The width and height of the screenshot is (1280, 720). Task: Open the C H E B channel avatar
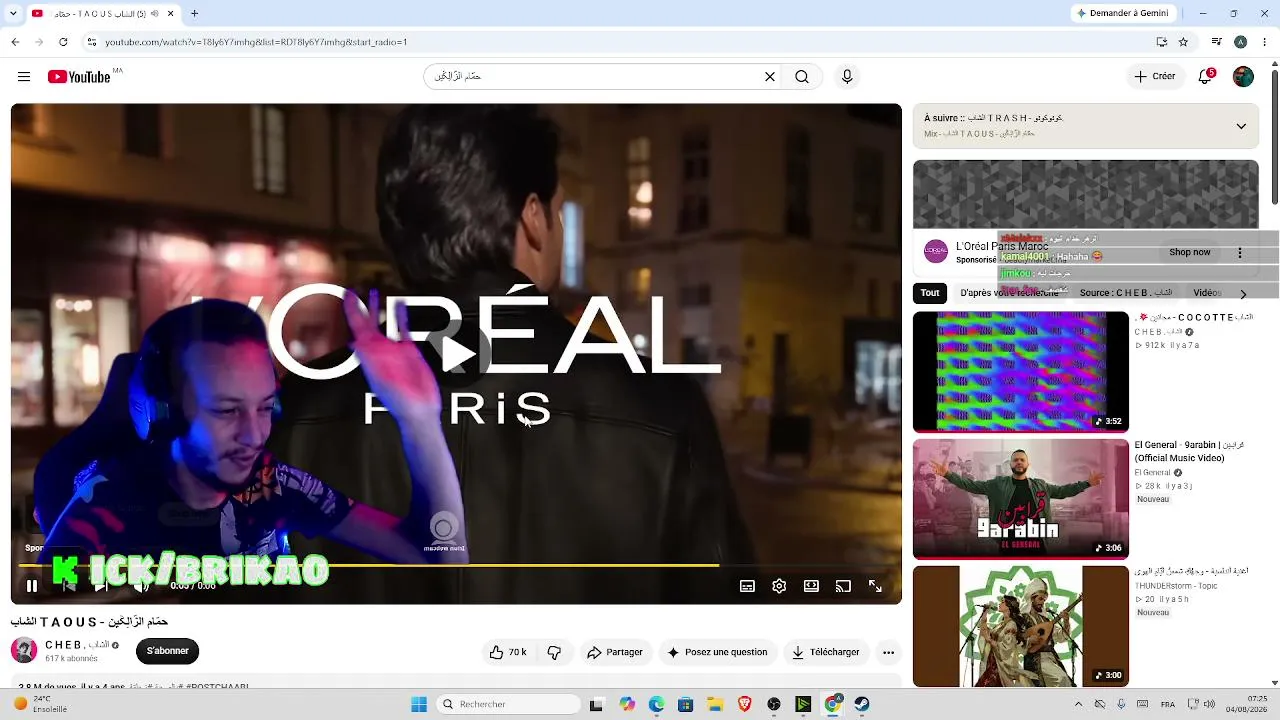pyautogui.click(x=24, y=651)
